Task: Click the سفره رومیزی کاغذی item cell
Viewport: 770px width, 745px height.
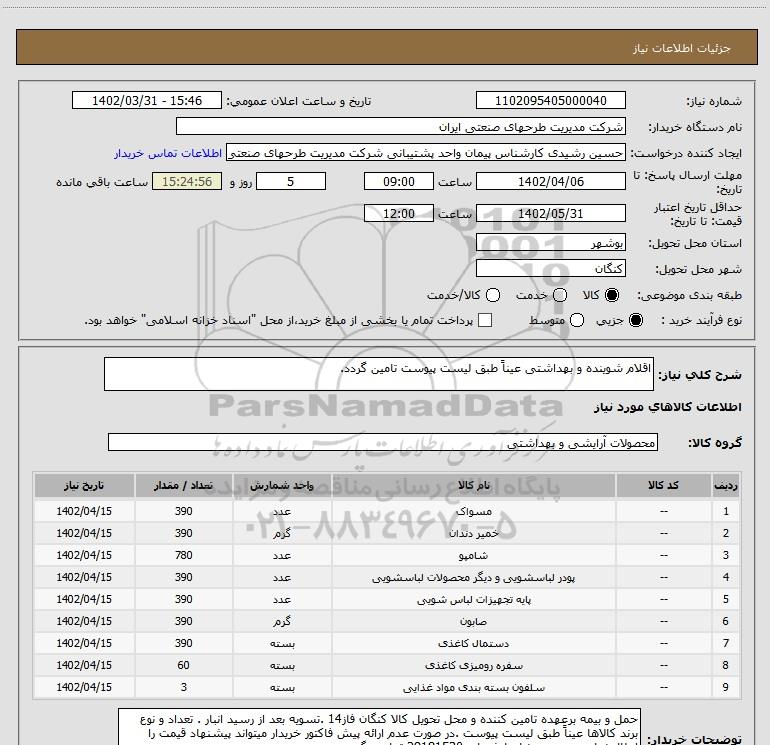Action: [x=474, y=665]
